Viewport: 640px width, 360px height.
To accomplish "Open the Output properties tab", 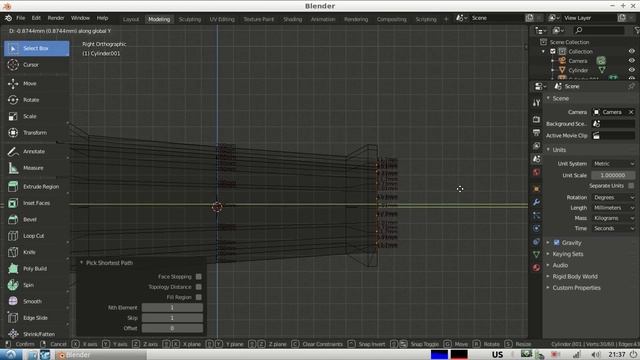I will coord(536,132).
